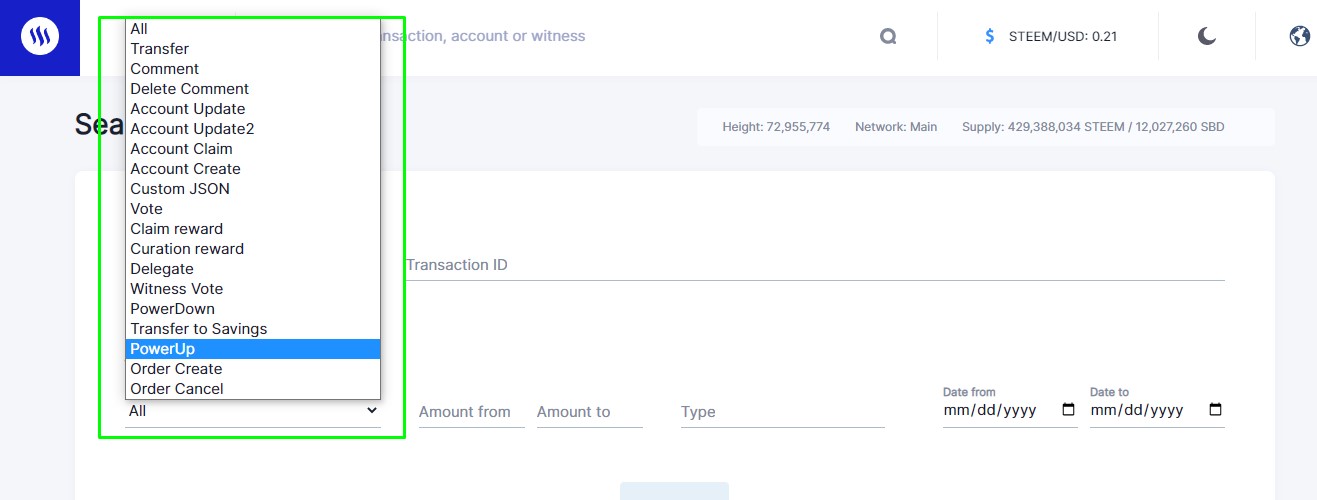Expand the operation type dropdown showing All
The image size is (1317, 500).
coord(253,411)
